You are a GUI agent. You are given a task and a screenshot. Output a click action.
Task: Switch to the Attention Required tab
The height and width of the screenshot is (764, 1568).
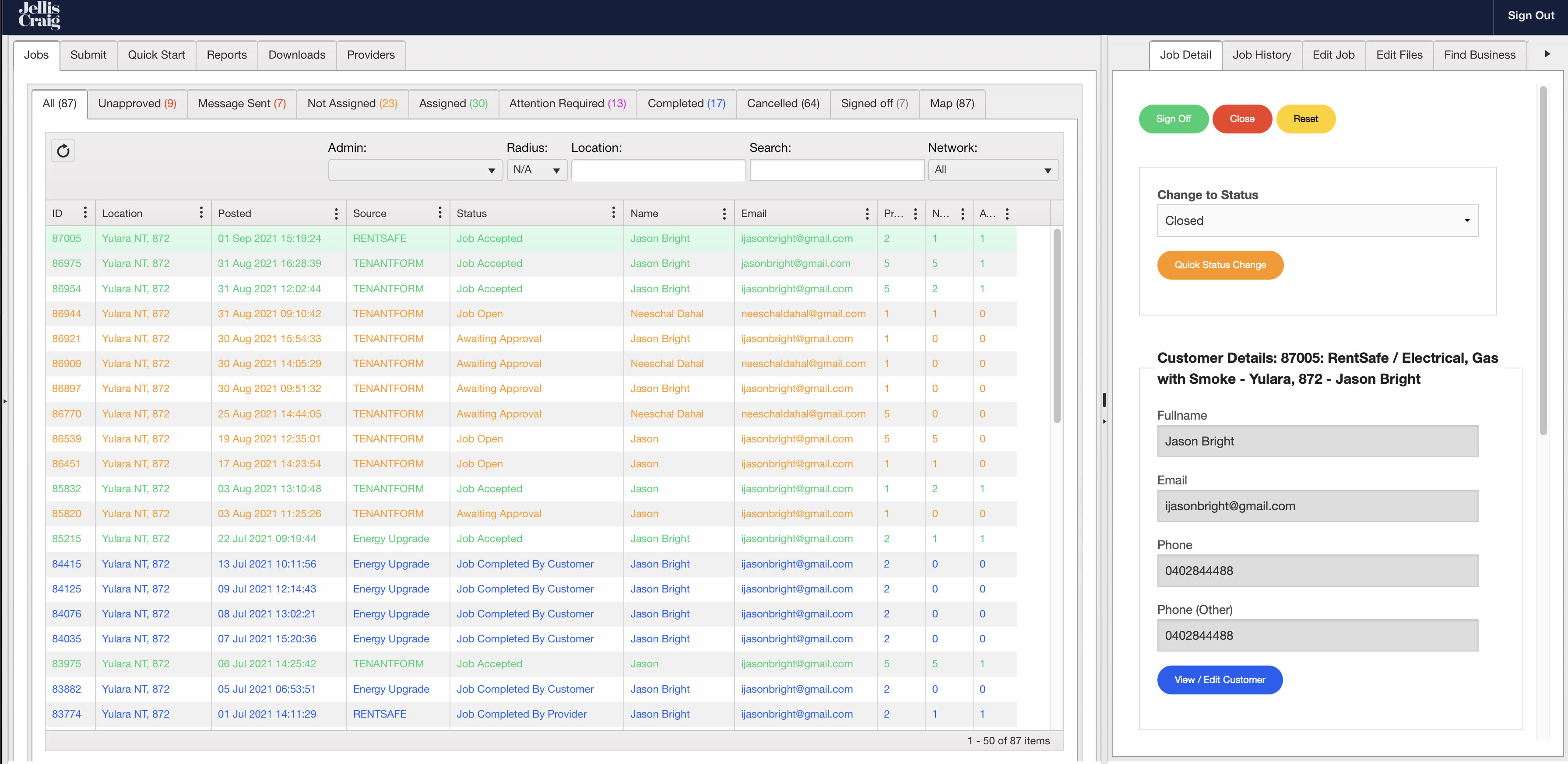click(567, 103)
